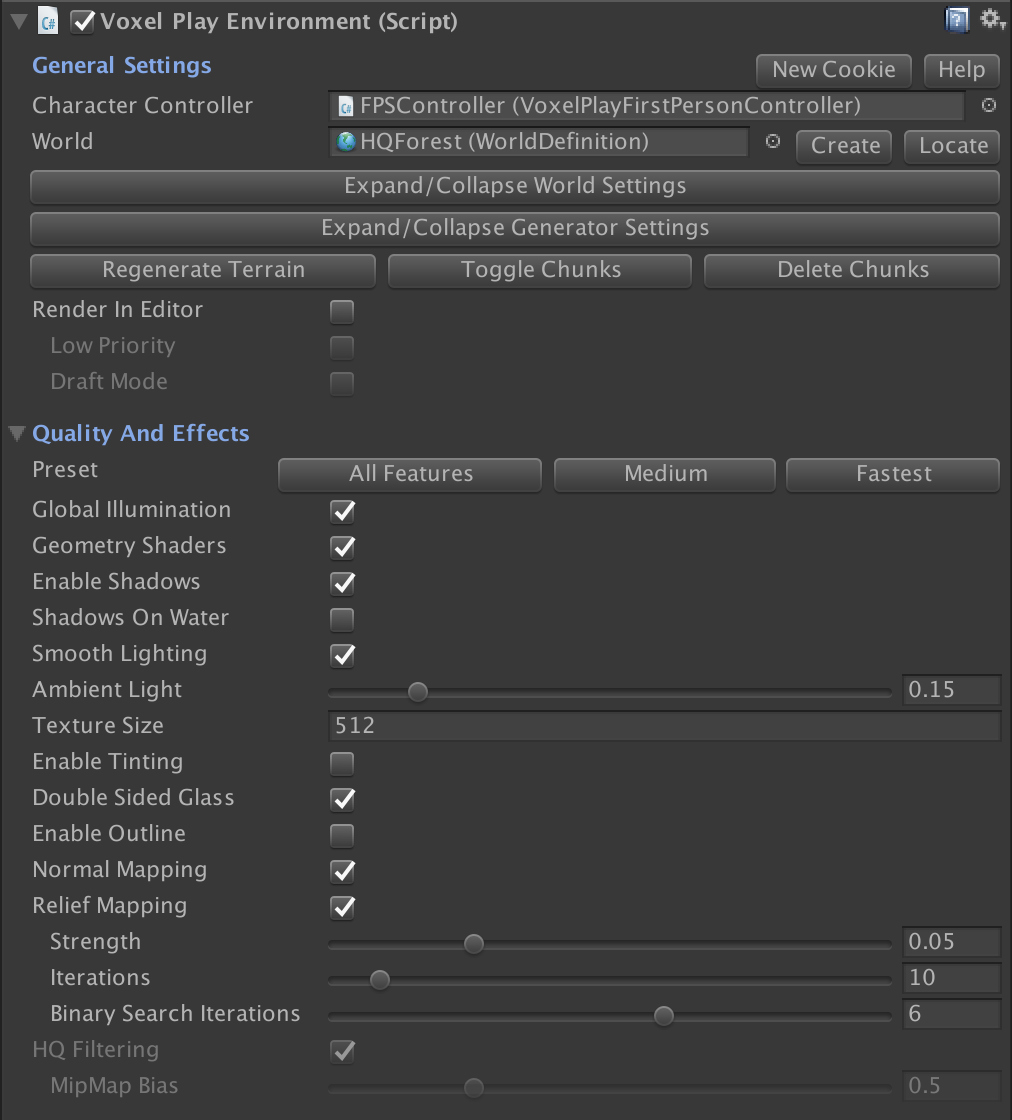Disable the Voxel Play Environment script checkbox
Viewport: 1012px width, 1120px height.
point(83,21)
